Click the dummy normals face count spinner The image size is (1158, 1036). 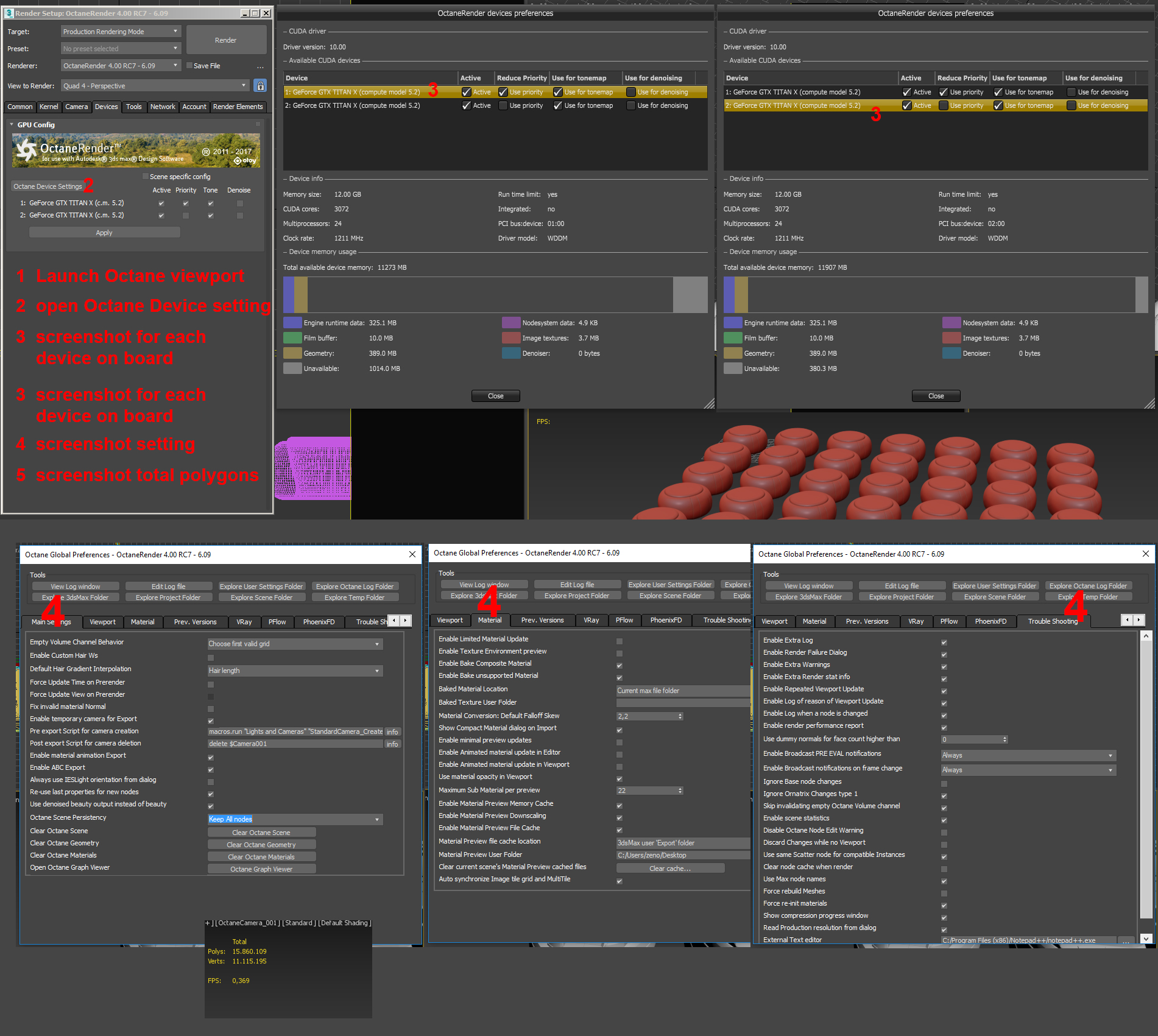(x=1004, y=739)
